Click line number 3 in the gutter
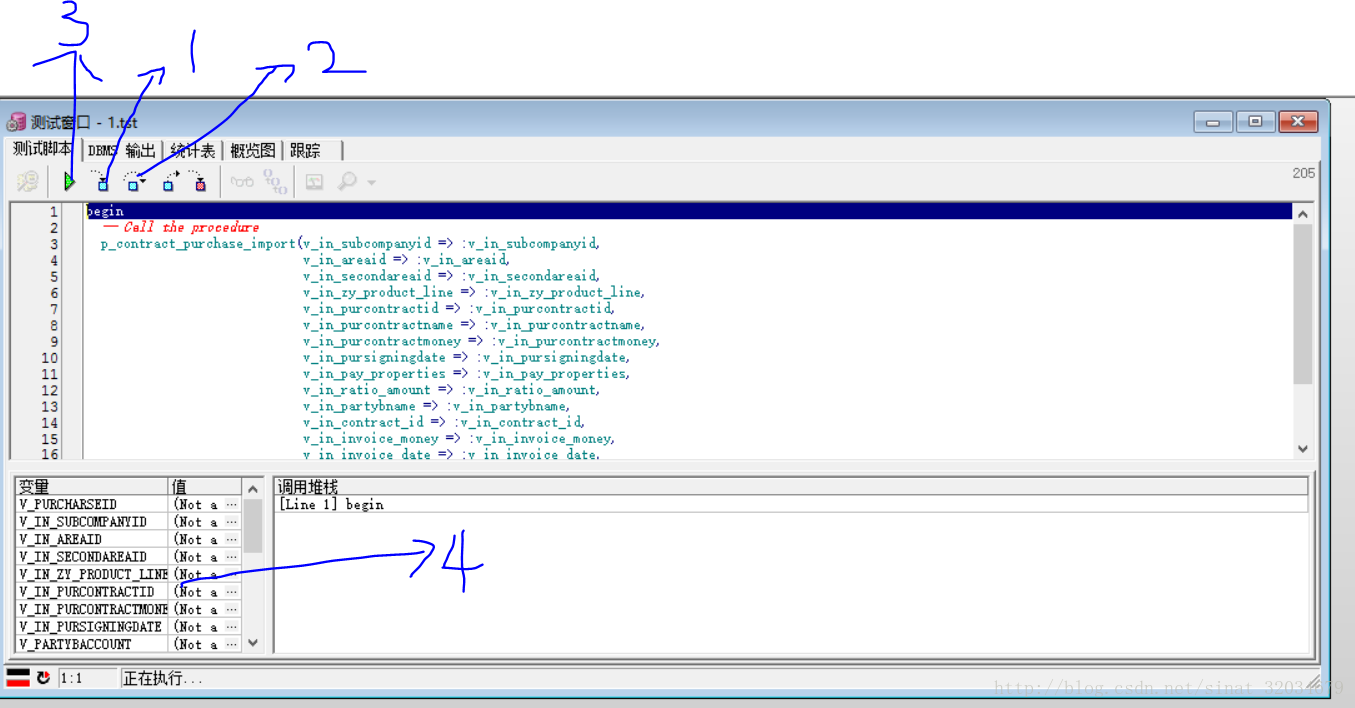 pos(54,244)
